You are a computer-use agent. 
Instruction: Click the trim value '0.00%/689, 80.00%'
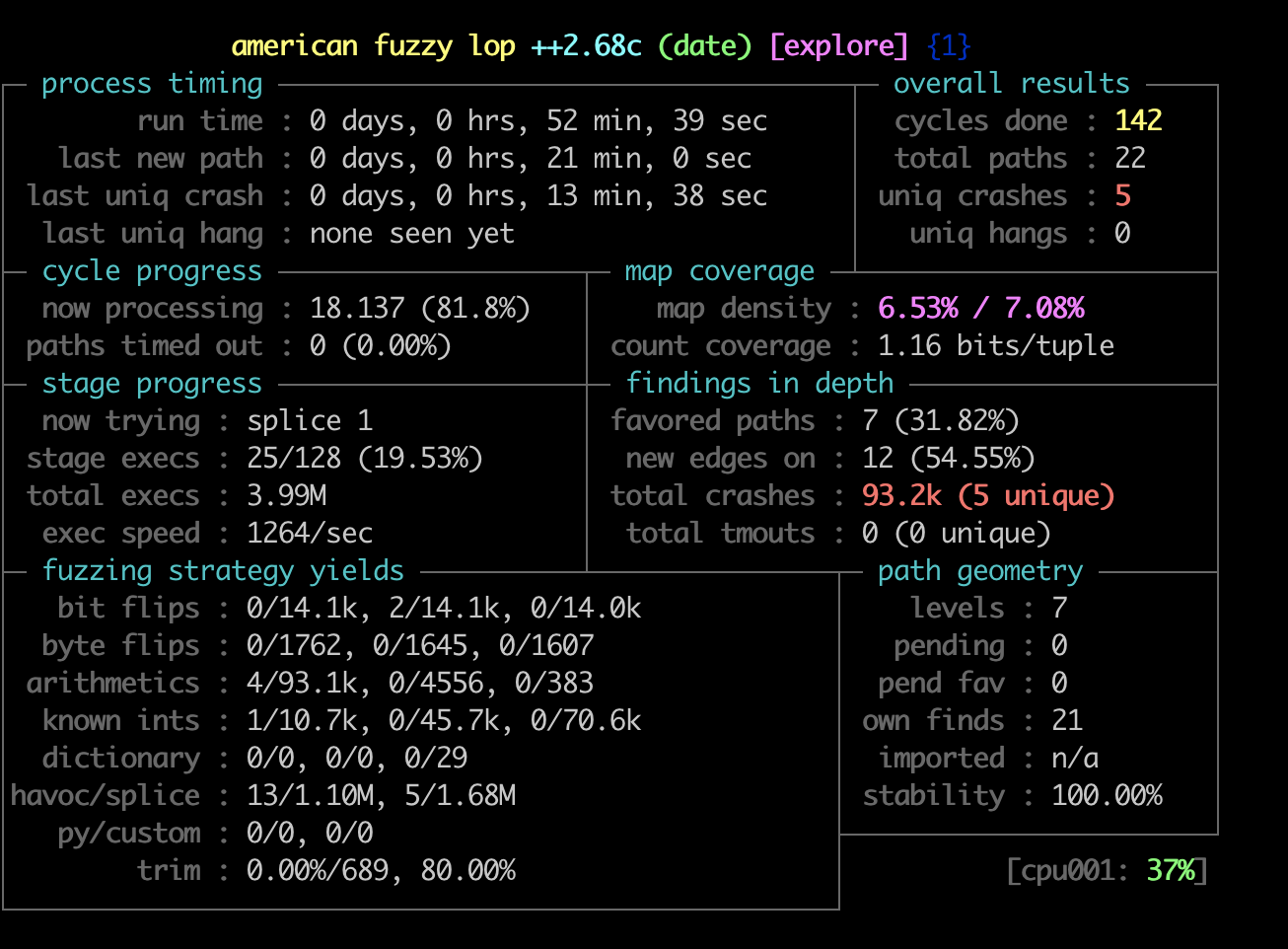click(x=381, y=871)
